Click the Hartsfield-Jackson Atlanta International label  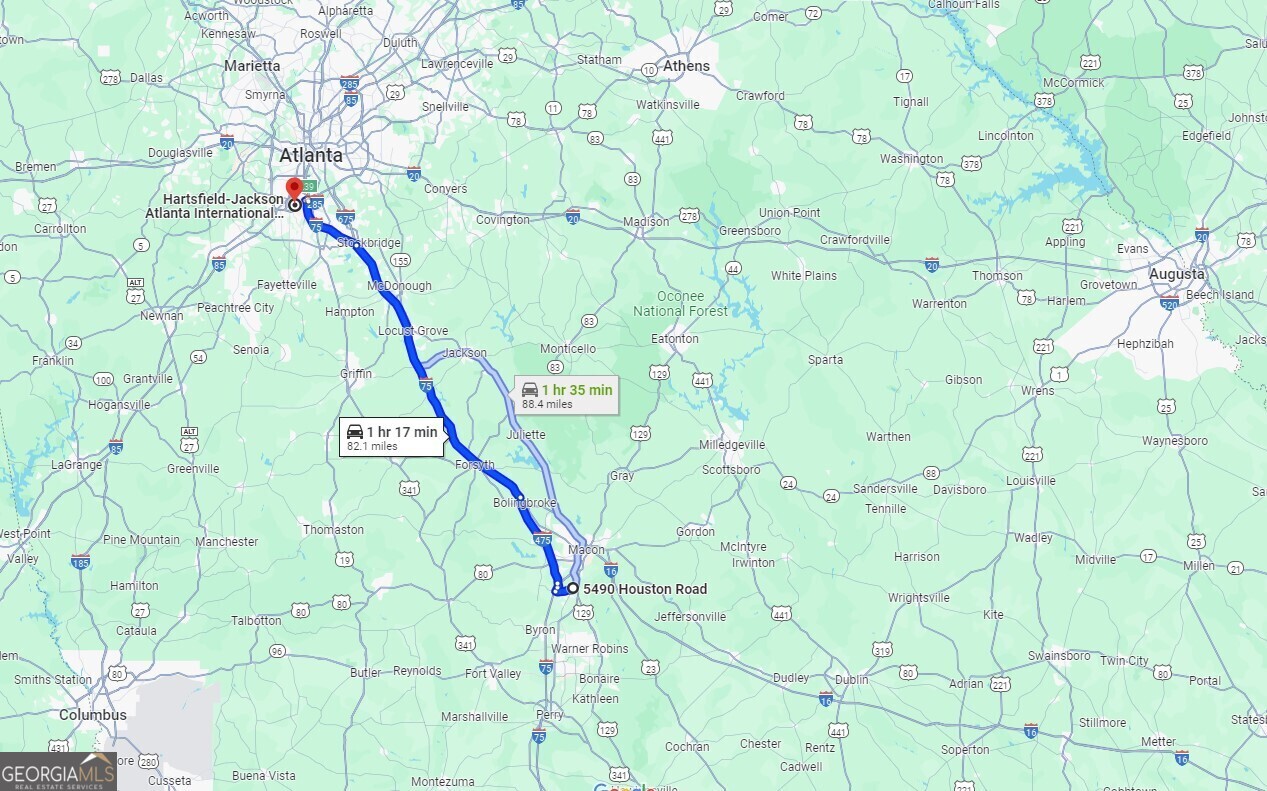click(x=214, y=206)
